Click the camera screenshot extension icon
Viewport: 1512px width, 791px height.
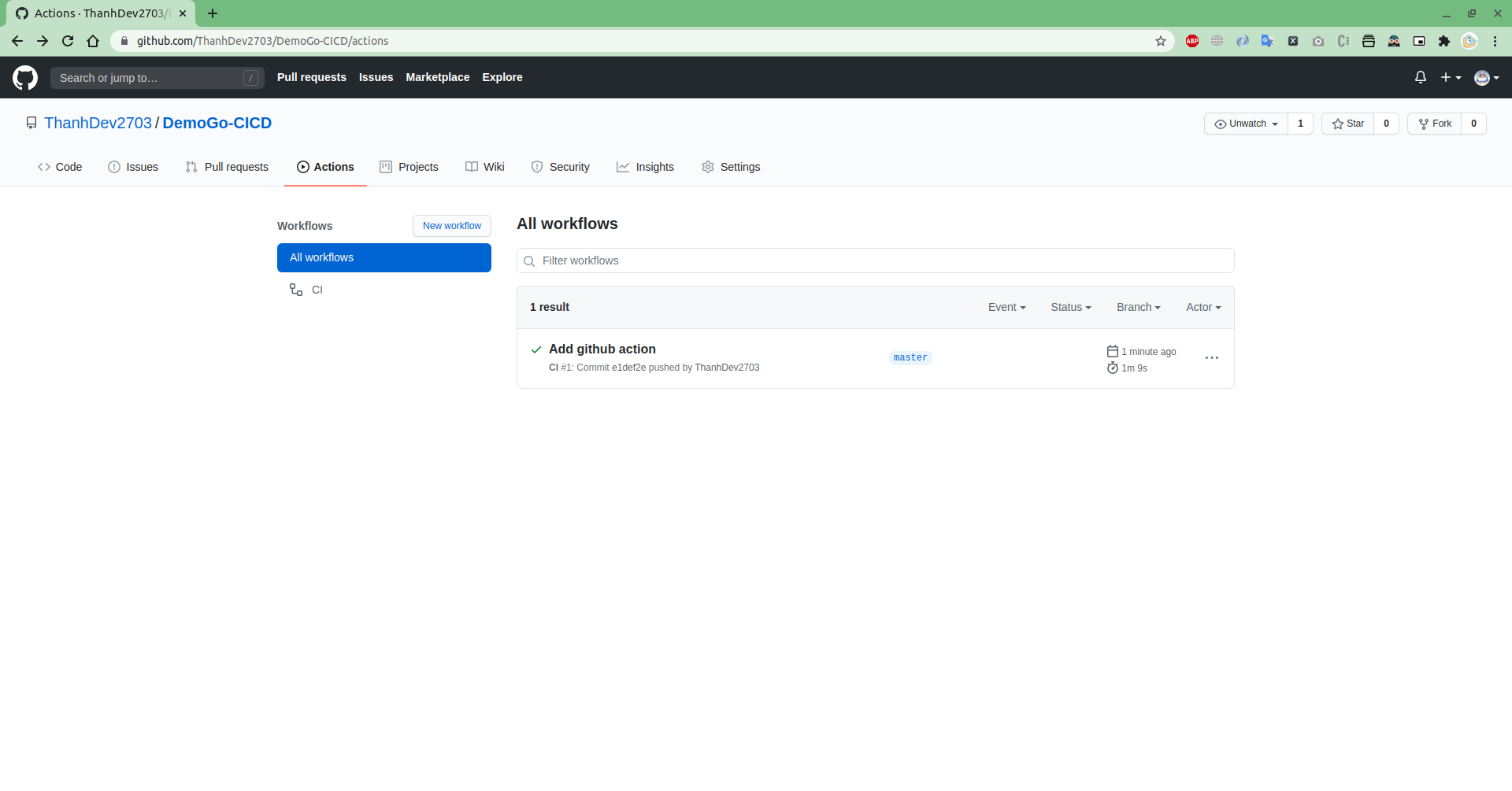(1318, 41)
